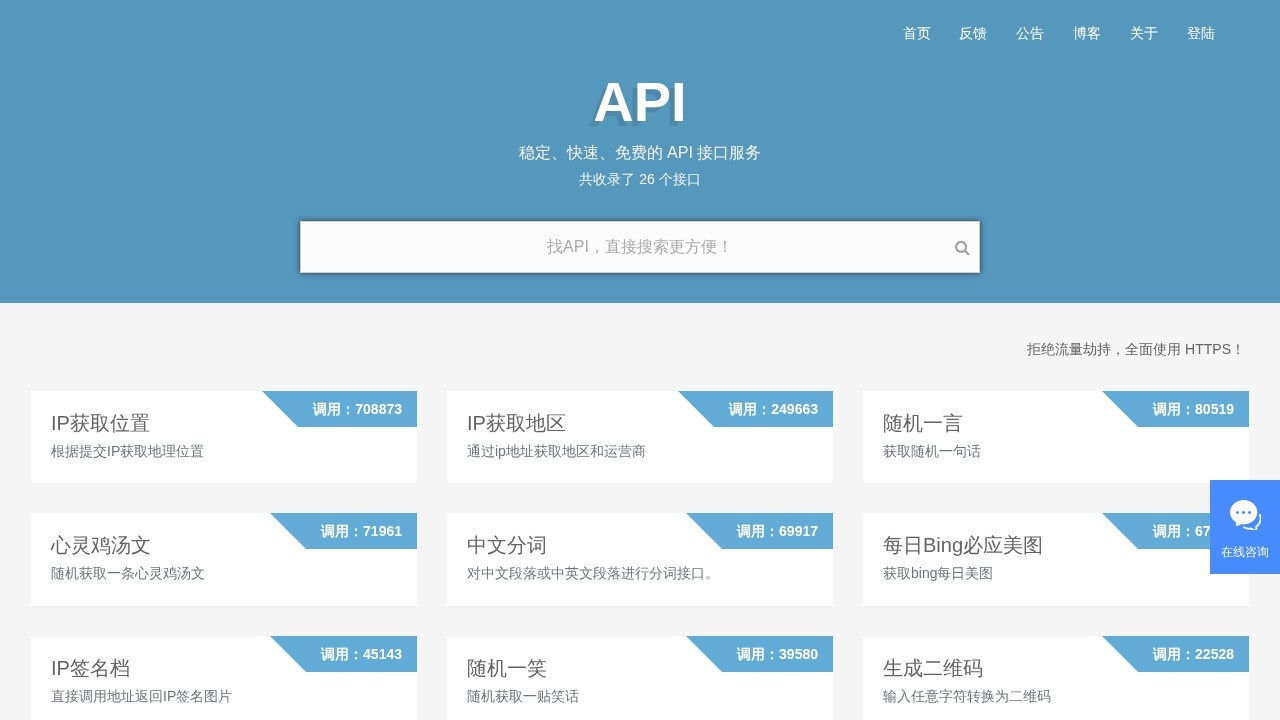Open the 公告 menu item
This screenshot has height=720, width=1280.
tap(1030, 33)
